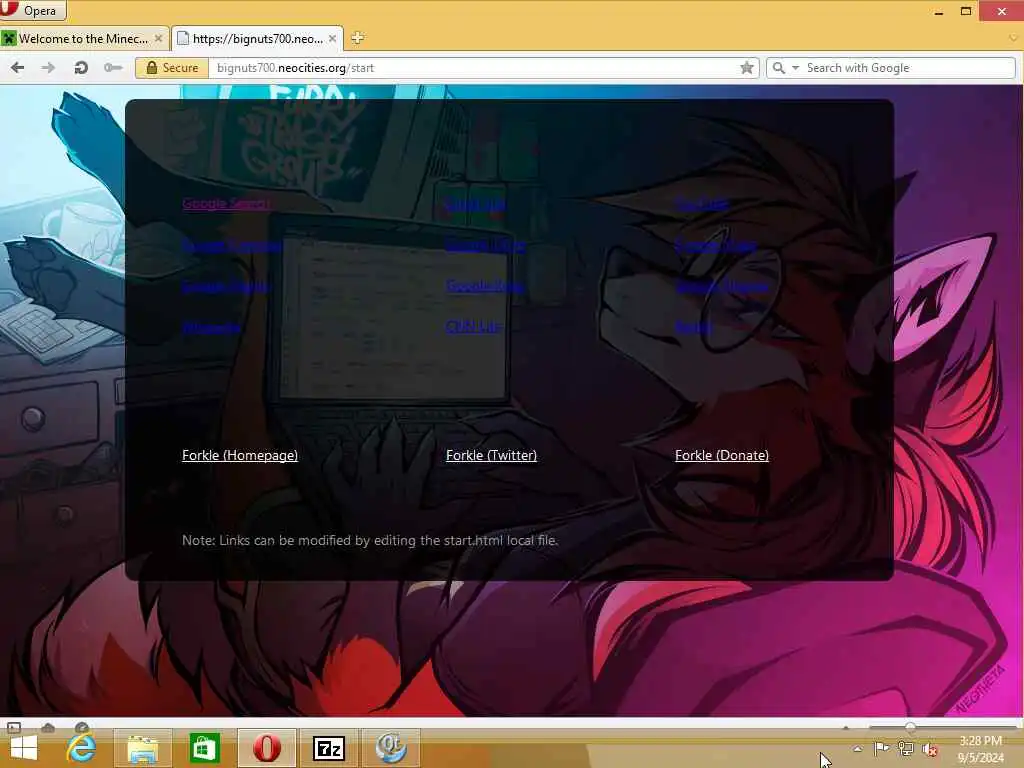The image size is (1024, 768).
Task: Switch to the Welcome to the Minecraft tab
Action: tap(84, 39)
